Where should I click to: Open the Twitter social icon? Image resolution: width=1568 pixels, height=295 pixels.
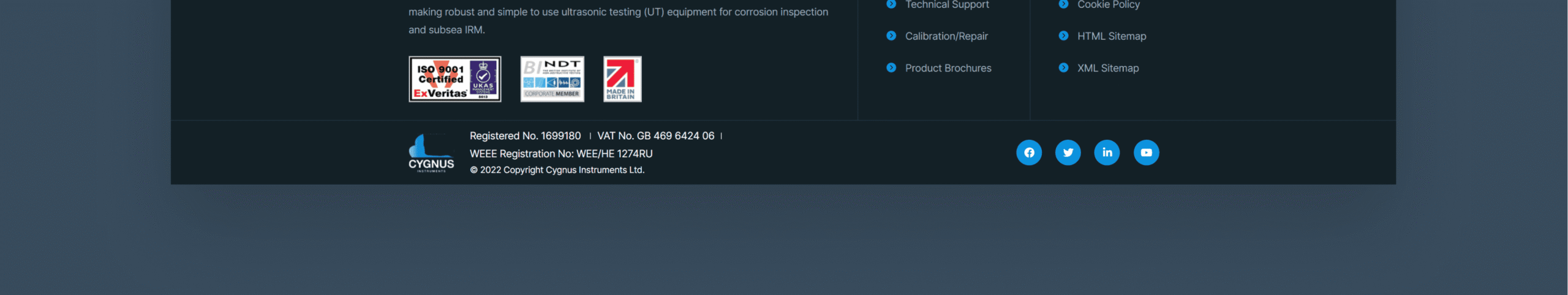1068,153
